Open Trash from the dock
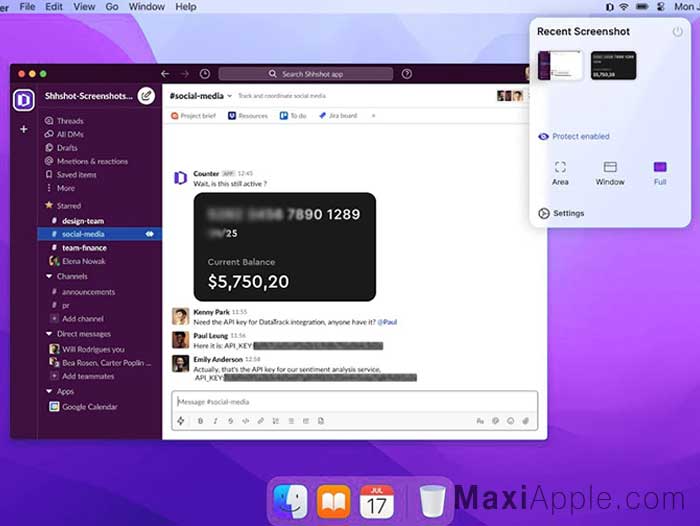This screenshot has height=526, width=700. click(x=432, y=501)
